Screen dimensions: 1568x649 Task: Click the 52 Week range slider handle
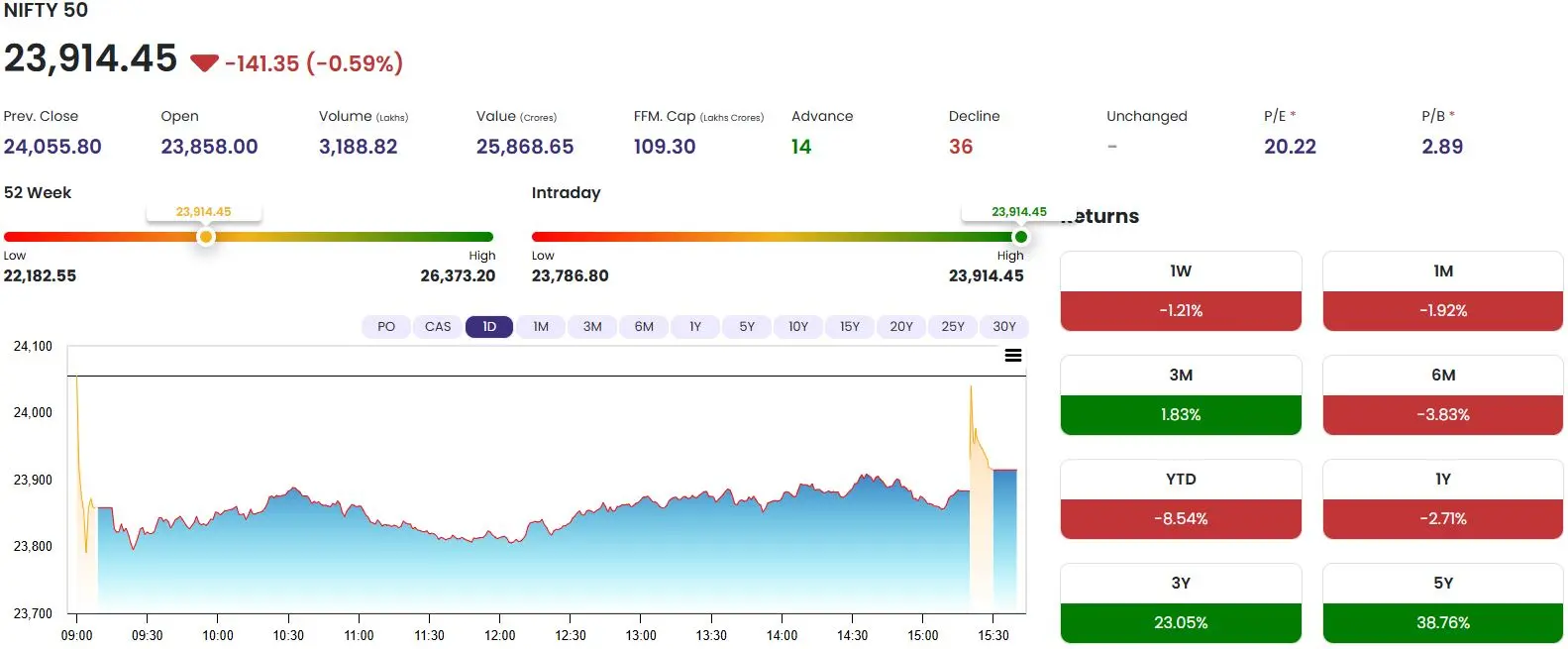coord(206,237)
